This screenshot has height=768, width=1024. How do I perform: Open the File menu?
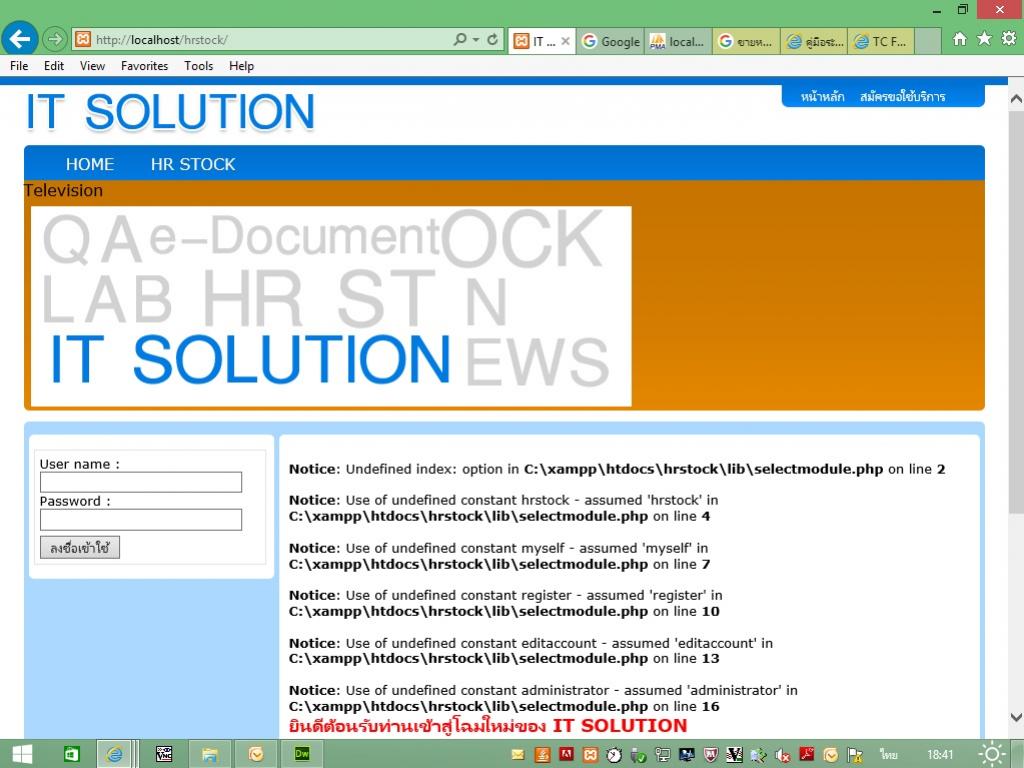click(19, 66)
